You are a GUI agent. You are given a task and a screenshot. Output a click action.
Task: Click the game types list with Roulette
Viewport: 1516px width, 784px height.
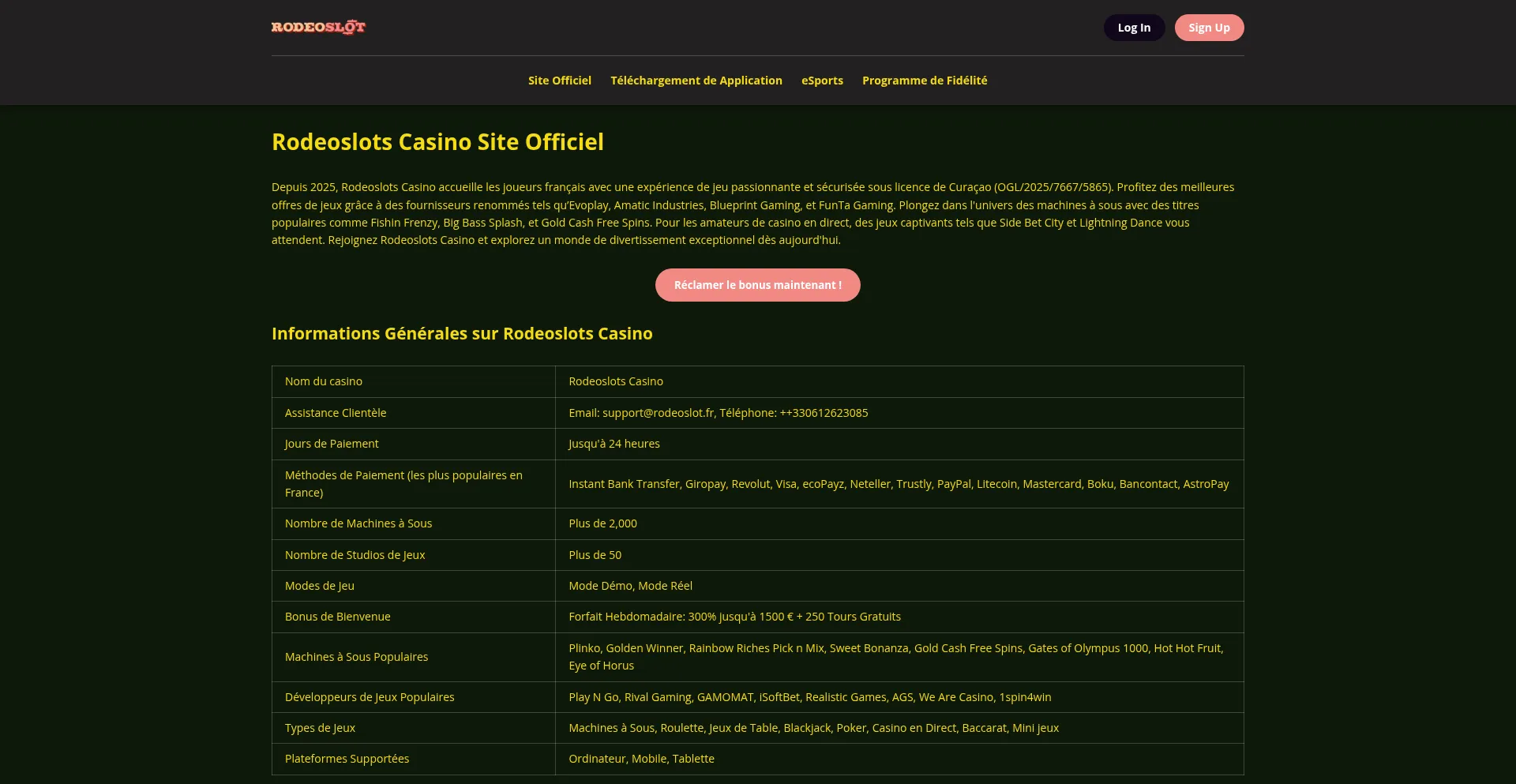(899, 728)
